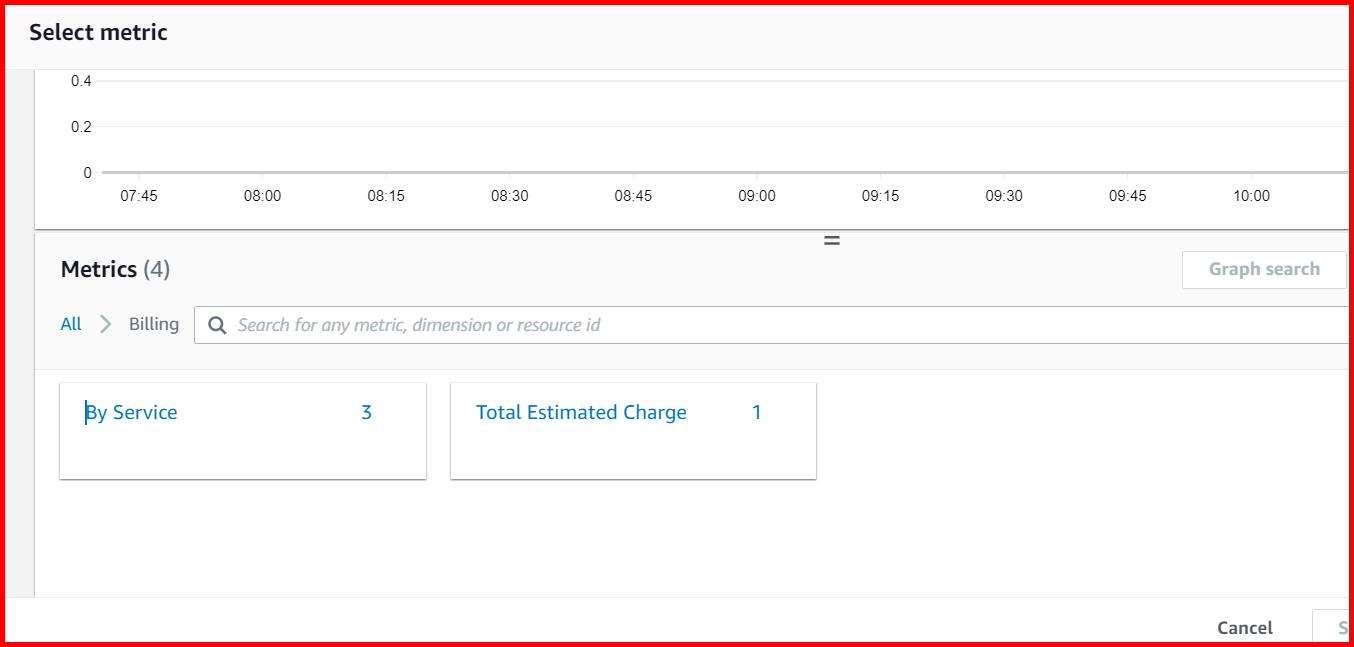Click the All breadcrumb link
Image resolution: width=1354 pixels, height=647 pixels.
click(x=70, y=323)
